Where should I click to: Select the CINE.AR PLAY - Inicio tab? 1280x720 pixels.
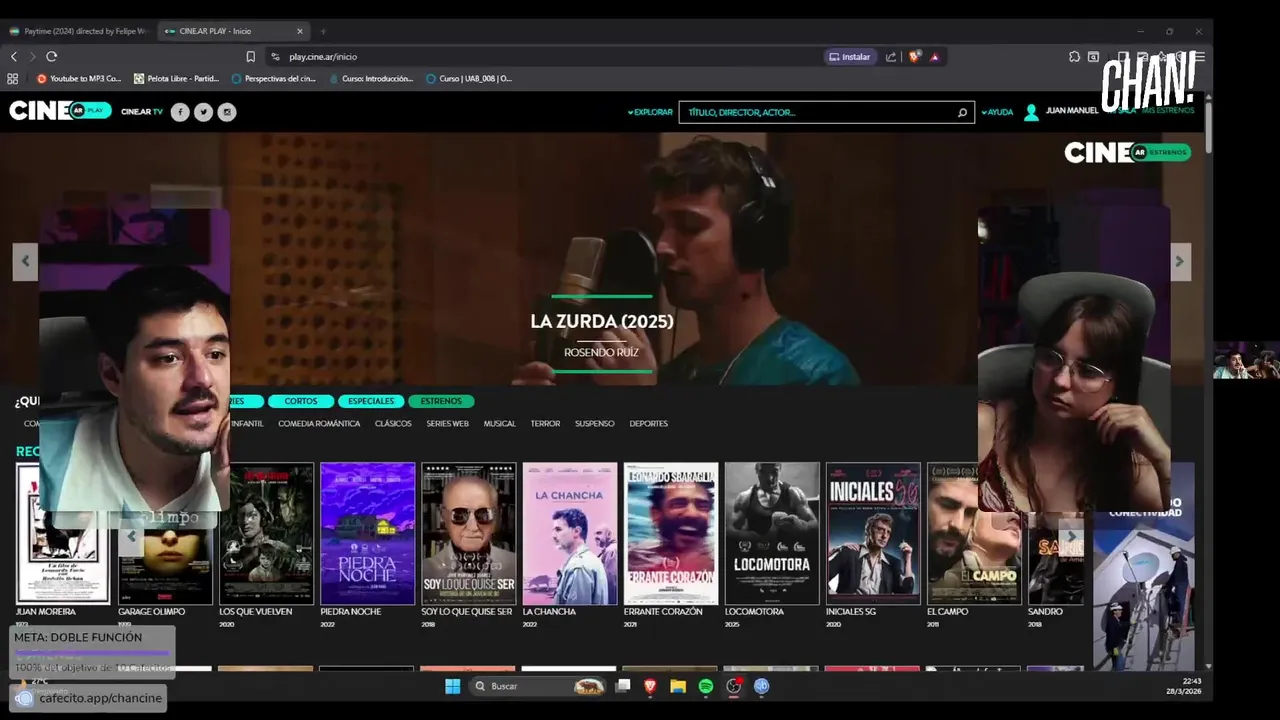point(233,31)
